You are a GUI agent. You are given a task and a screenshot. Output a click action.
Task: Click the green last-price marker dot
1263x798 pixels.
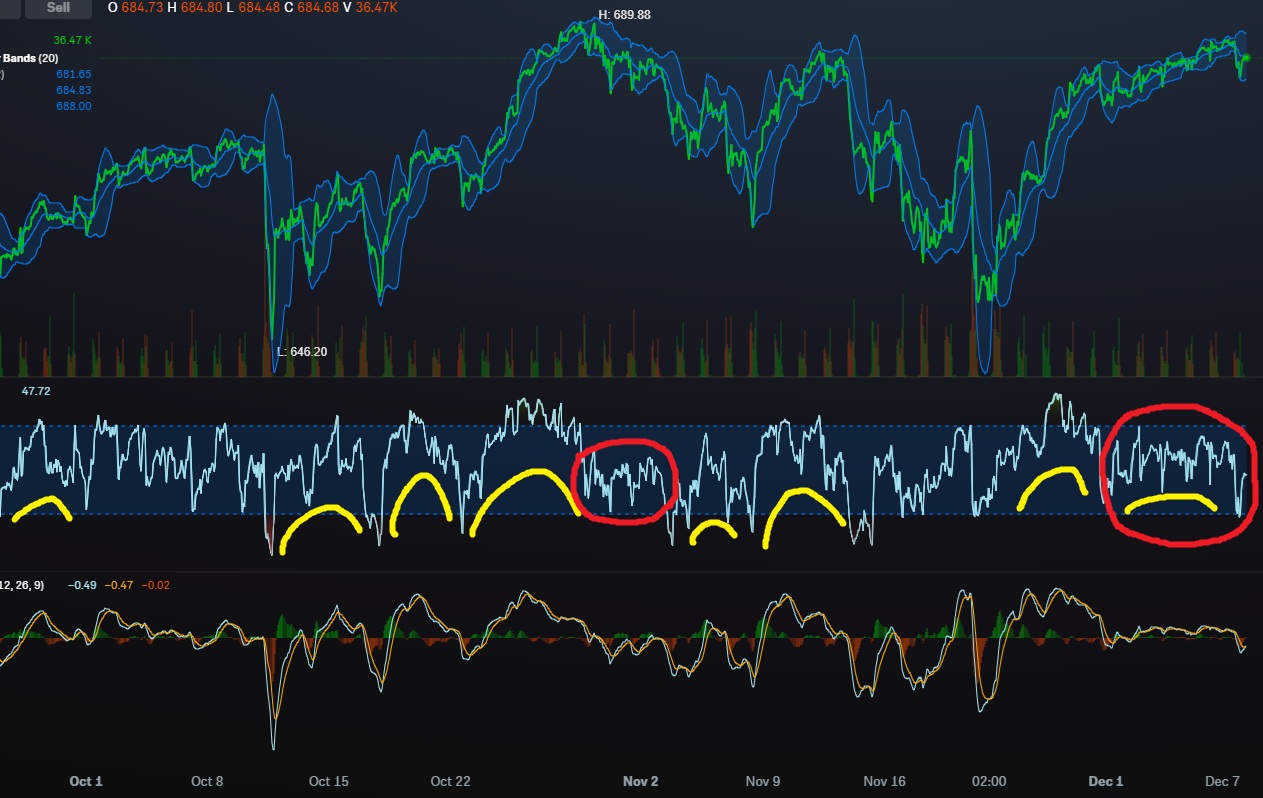tap(1247, 57)
